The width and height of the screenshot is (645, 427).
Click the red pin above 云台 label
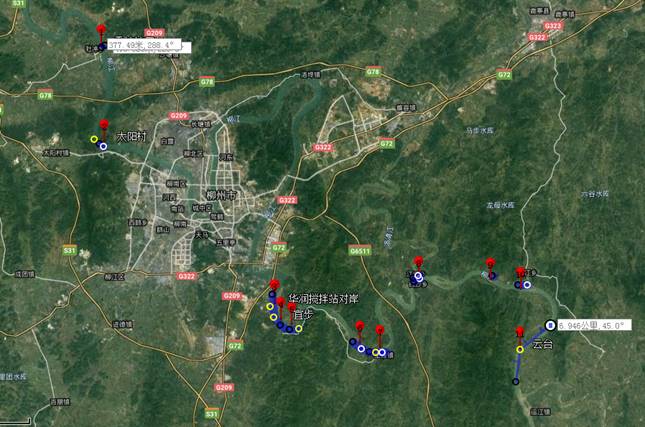click(520, 332)
